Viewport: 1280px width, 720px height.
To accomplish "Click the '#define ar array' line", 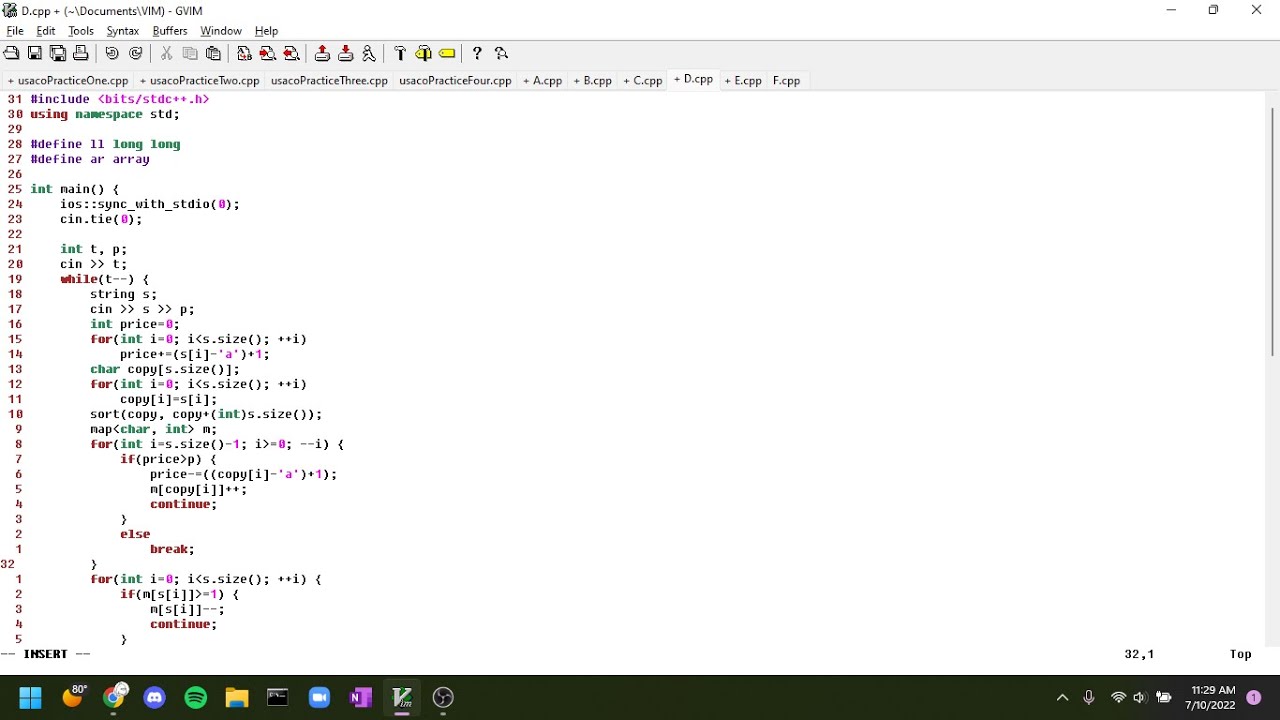I will pos(90,159).
